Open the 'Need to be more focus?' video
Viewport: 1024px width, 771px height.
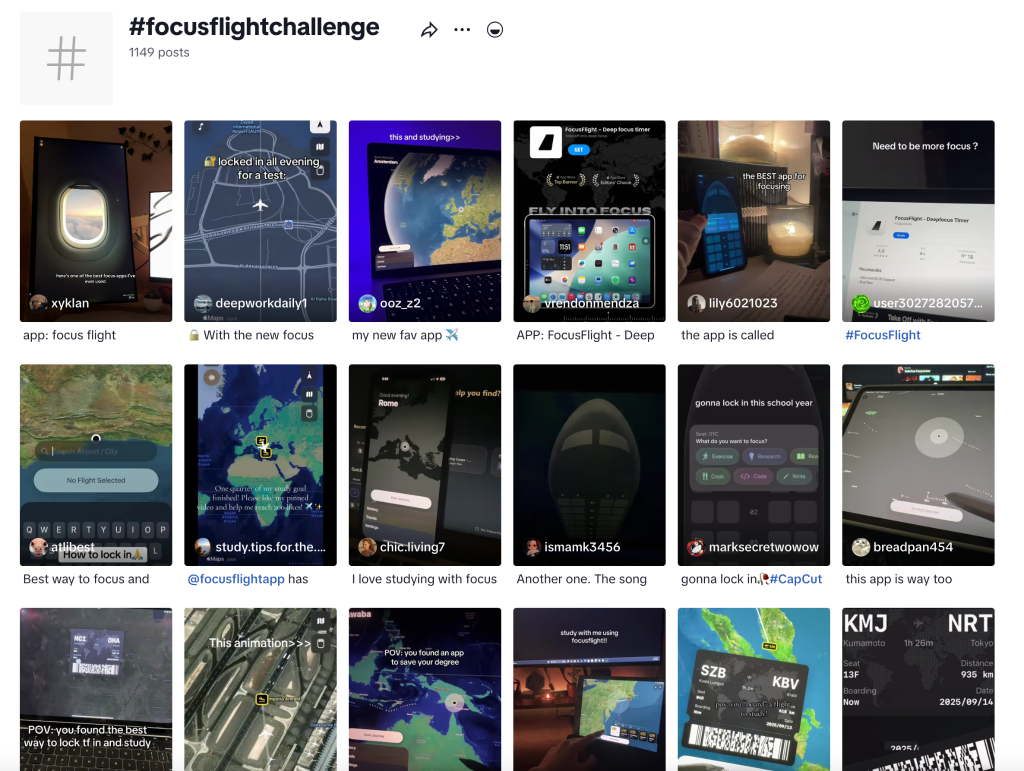[918, 210]
